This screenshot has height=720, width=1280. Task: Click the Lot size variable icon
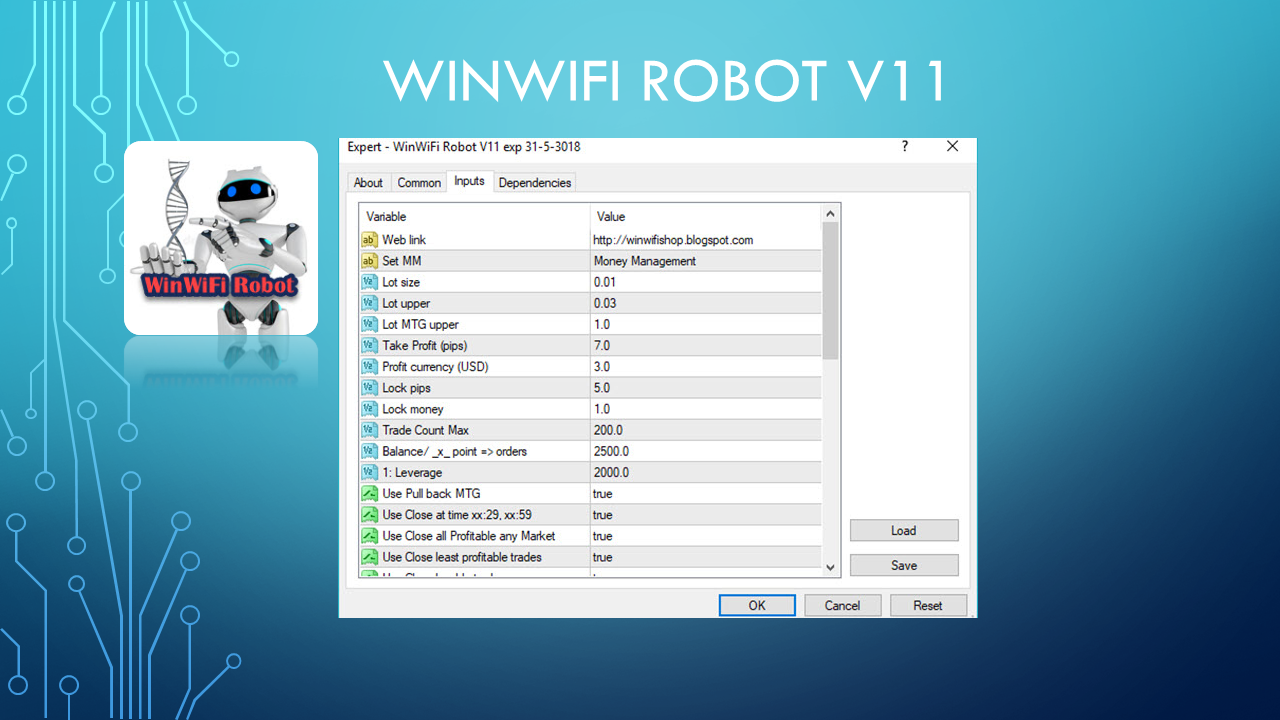tap(369, 282)
